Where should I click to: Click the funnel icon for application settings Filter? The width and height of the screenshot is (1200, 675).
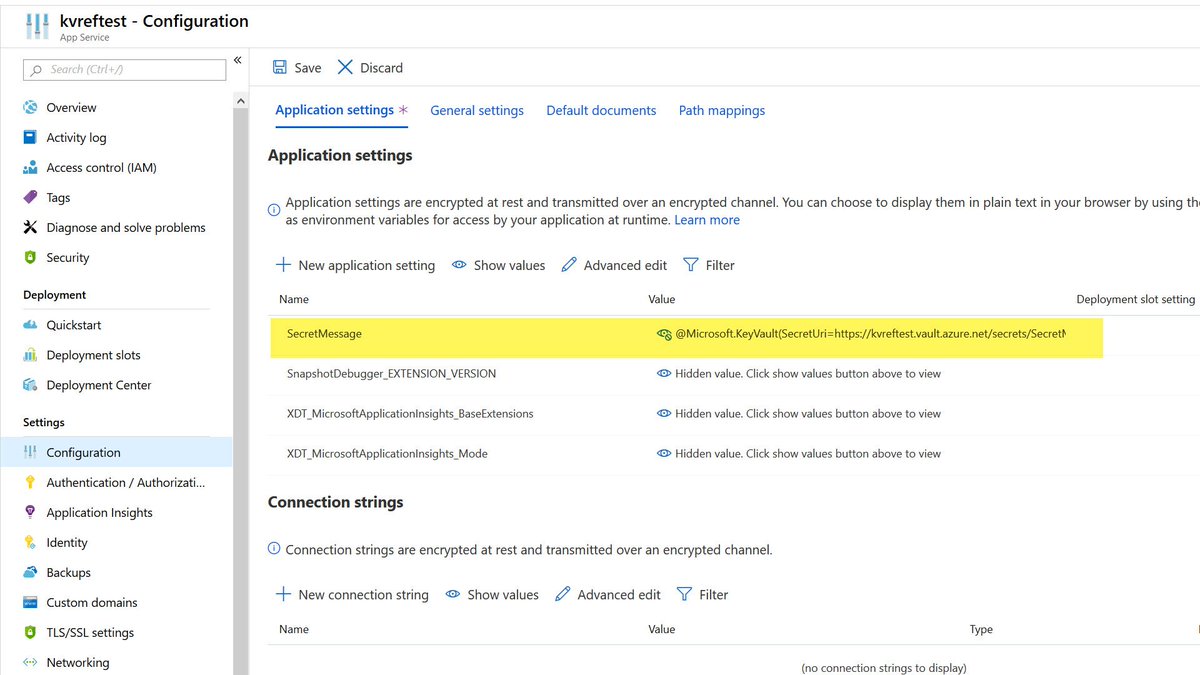click(691, 265)
